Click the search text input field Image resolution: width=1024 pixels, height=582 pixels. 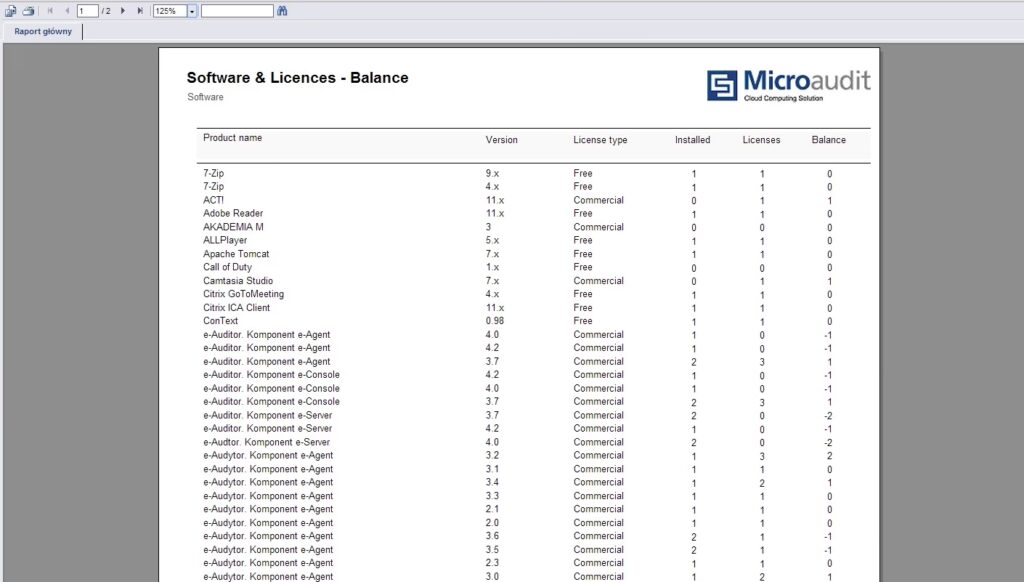[x=237, y=11]
